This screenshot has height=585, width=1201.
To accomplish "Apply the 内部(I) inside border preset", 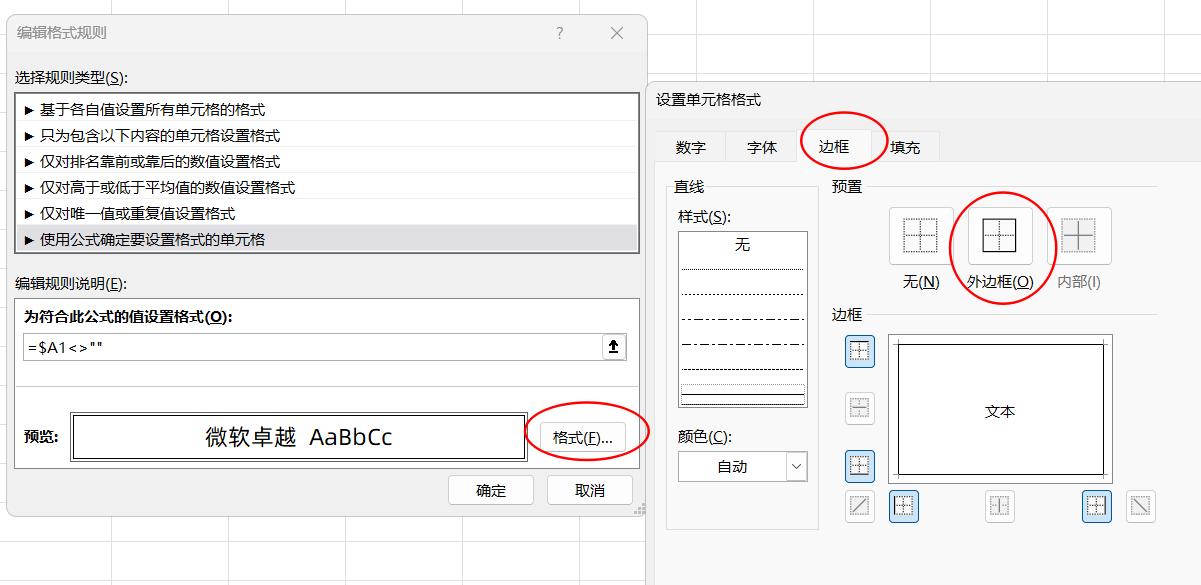I will pyautogui.click(x=1079, y=236).
